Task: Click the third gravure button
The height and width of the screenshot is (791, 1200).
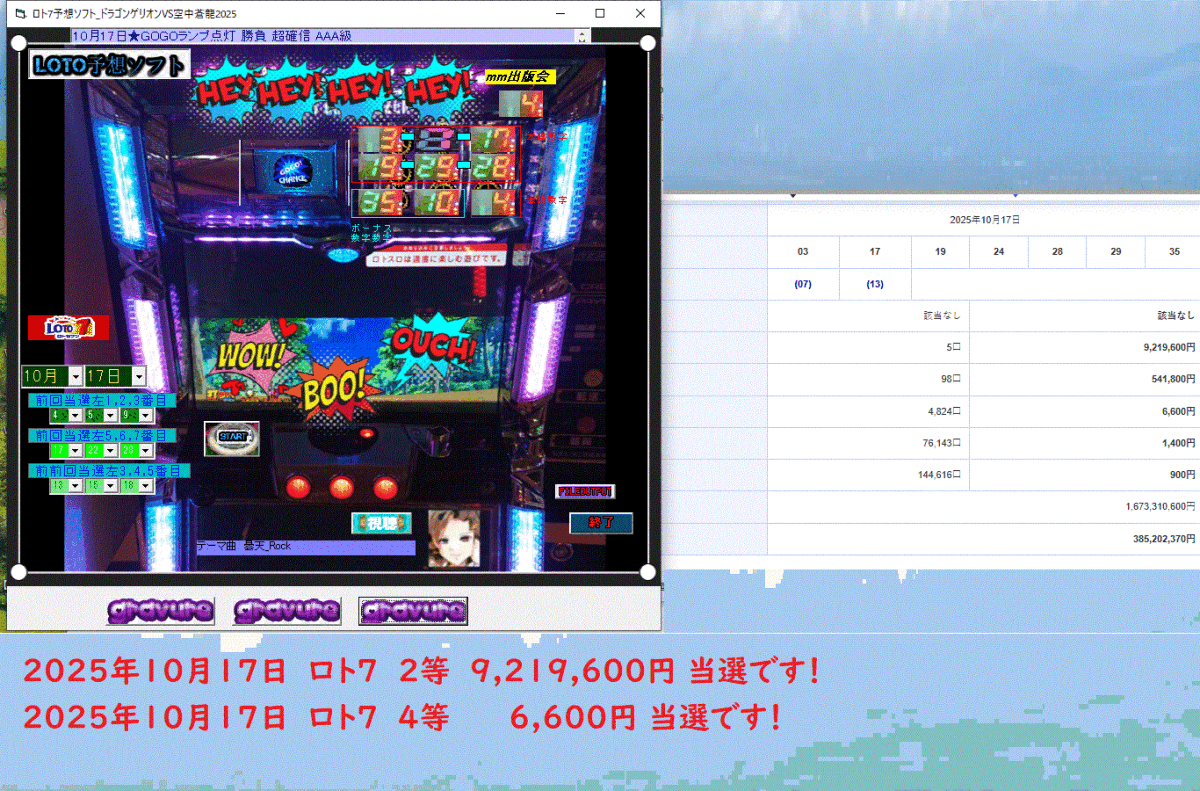Action: coord(413,610)
